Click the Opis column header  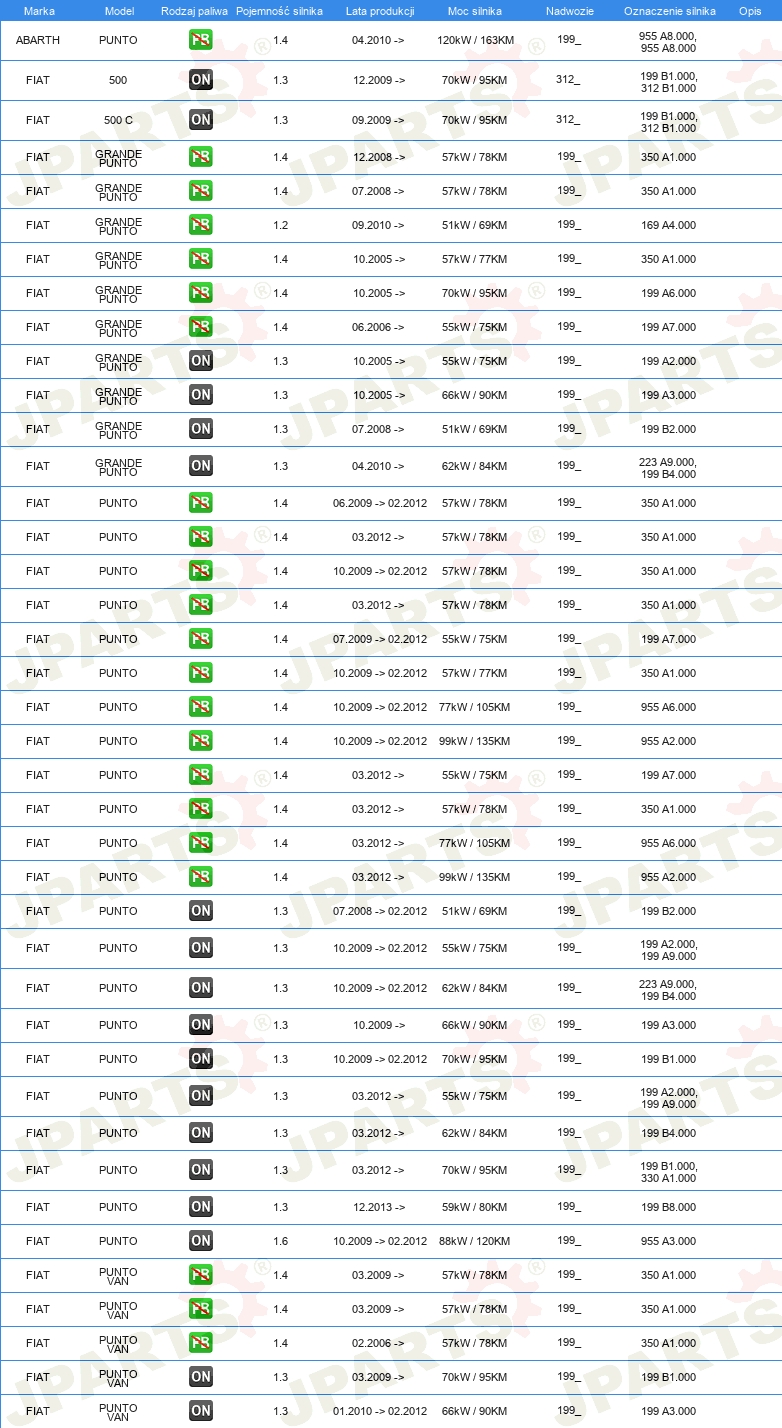(749, 10)
